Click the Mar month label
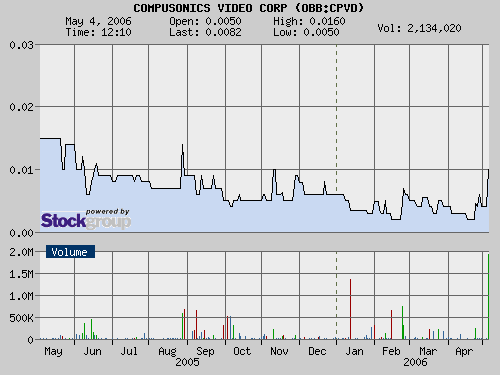The image size is (500, 375). tap(428, 351)
